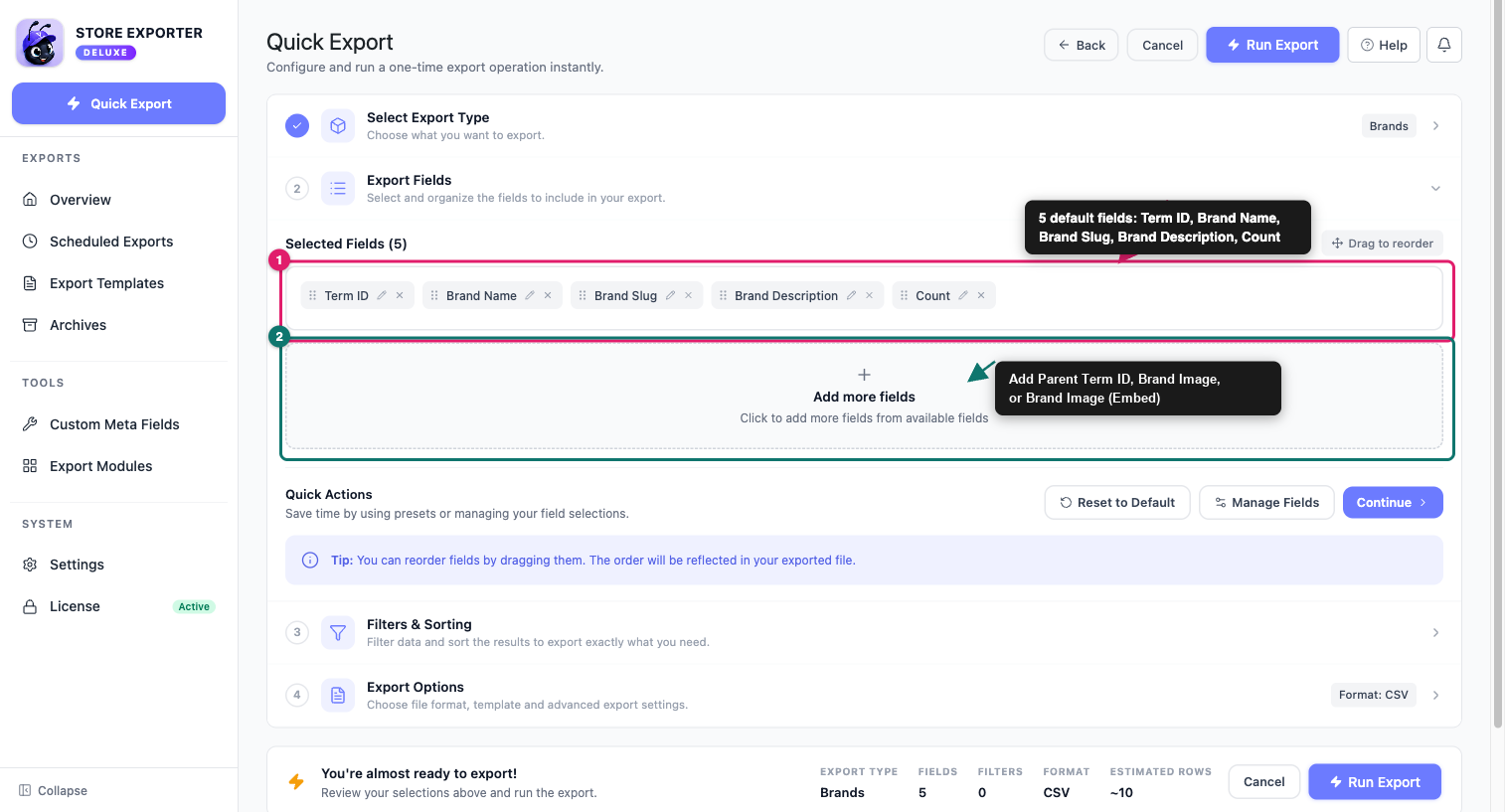The width and height of the screenshot is (1505, 812).
Task: Edit the Count field pencil icon
Action: (963, 295)
